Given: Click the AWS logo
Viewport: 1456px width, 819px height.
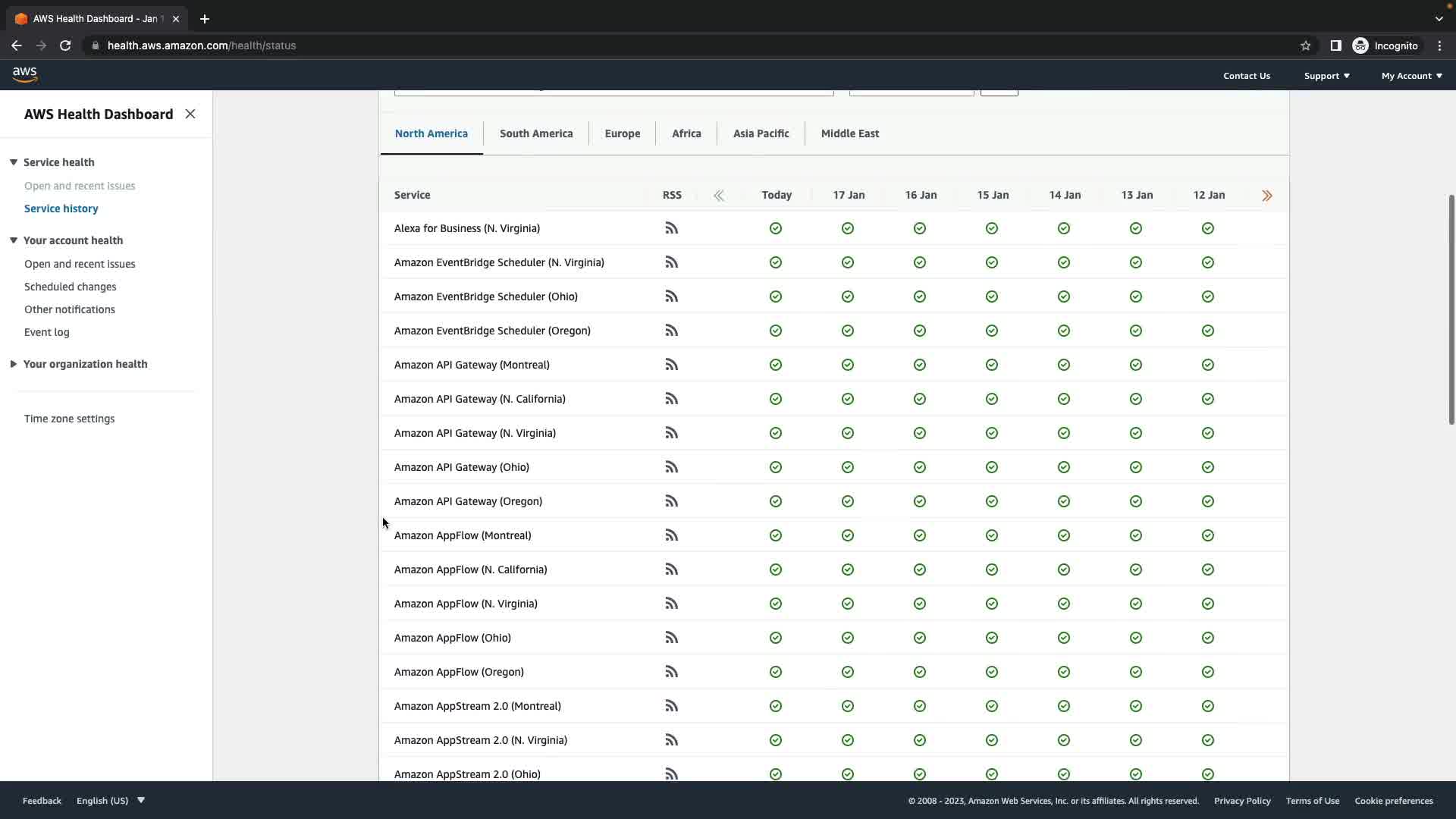Looking at the screenshot, I should pyautogui.click(x=25, y=74).
